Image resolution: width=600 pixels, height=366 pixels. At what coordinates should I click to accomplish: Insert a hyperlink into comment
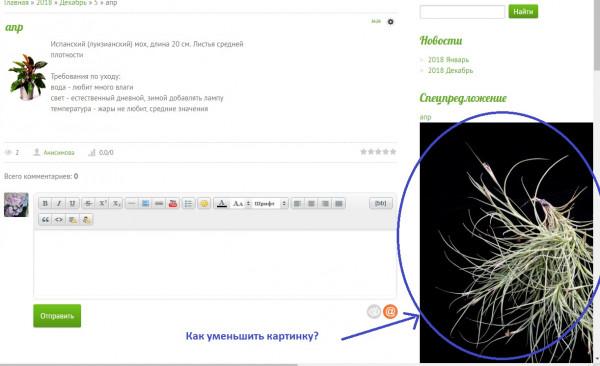[x=159, y=203]
